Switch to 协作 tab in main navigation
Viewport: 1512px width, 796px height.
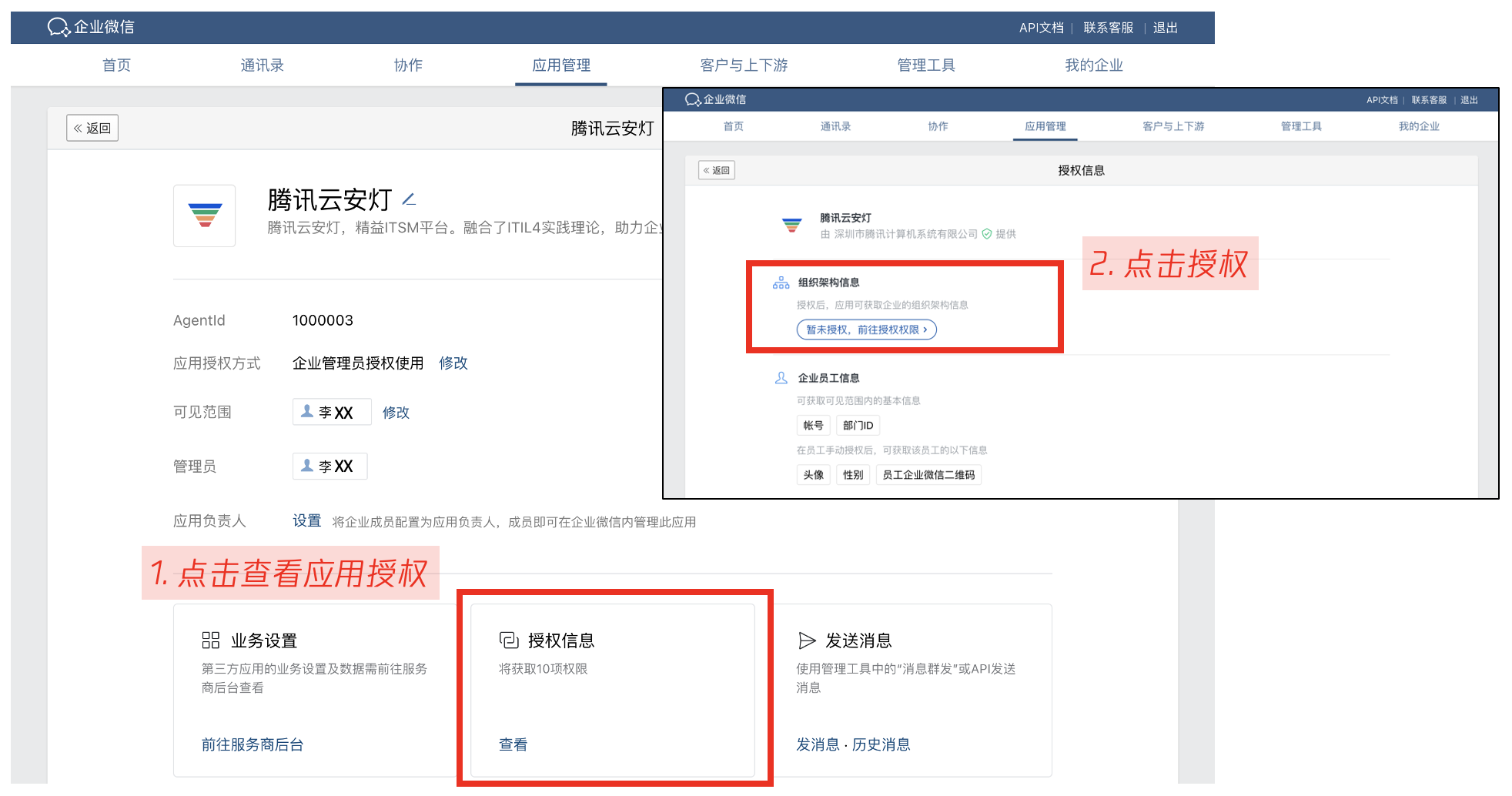point(408,65)
